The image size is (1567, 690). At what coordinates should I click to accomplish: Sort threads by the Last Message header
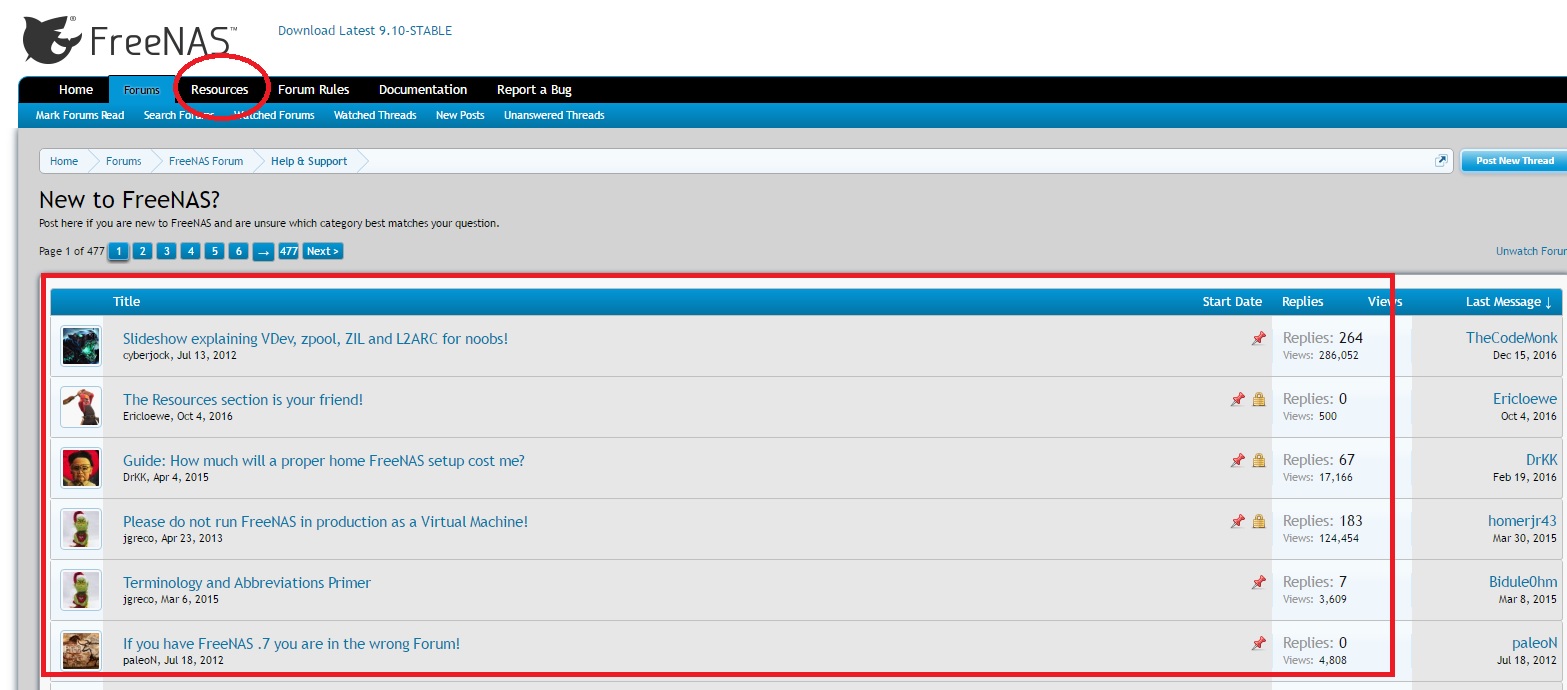coord(1508,302)
